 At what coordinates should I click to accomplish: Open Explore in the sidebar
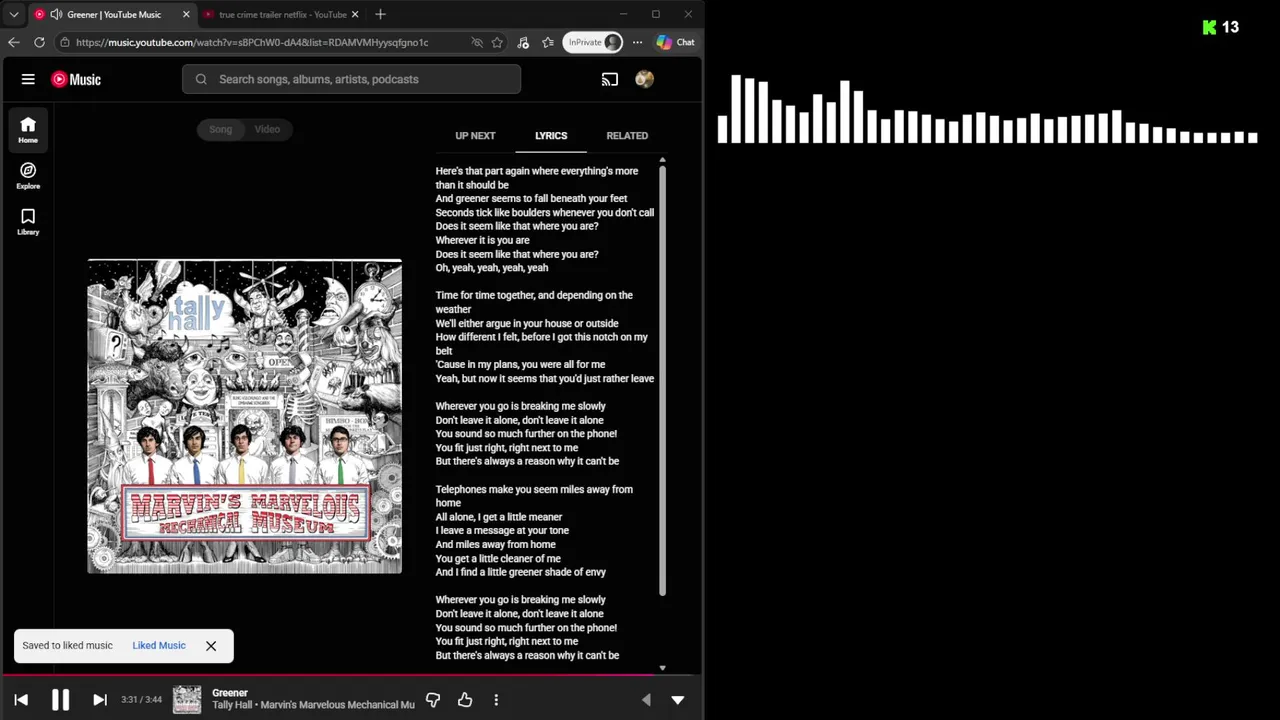click(x=28, y=176)
